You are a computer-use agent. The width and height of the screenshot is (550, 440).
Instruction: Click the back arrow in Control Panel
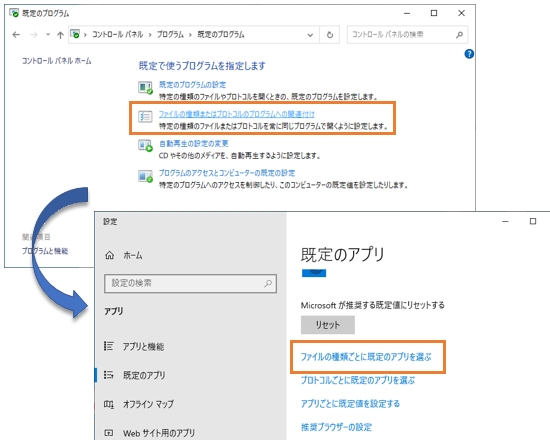[16, 35]
